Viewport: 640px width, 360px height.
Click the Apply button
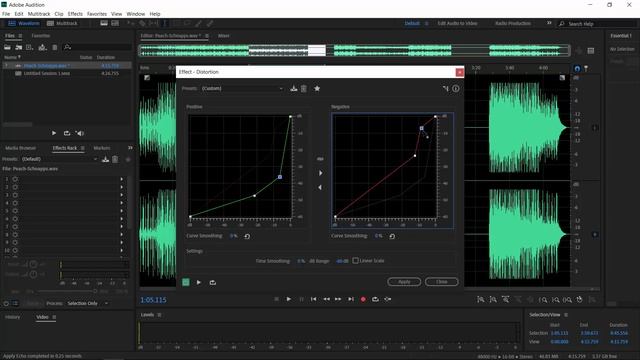(x=404, y=282)
